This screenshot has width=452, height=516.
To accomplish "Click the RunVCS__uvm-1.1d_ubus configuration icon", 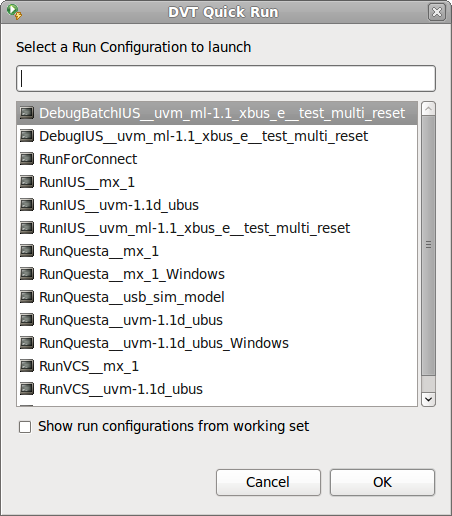I will 27,389.
